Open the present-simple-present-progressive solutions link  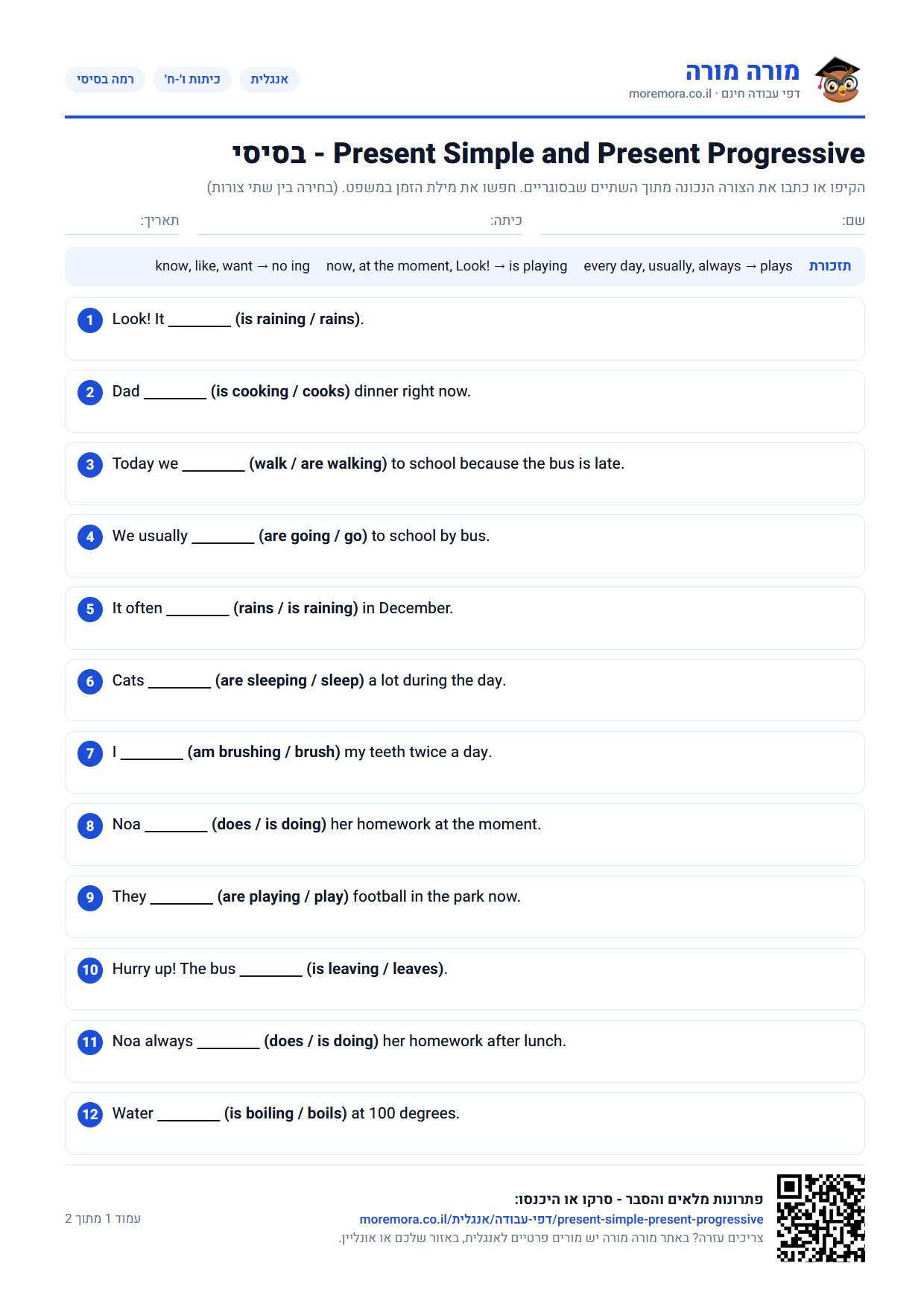pyautogui.click(x=561, y=1220)
